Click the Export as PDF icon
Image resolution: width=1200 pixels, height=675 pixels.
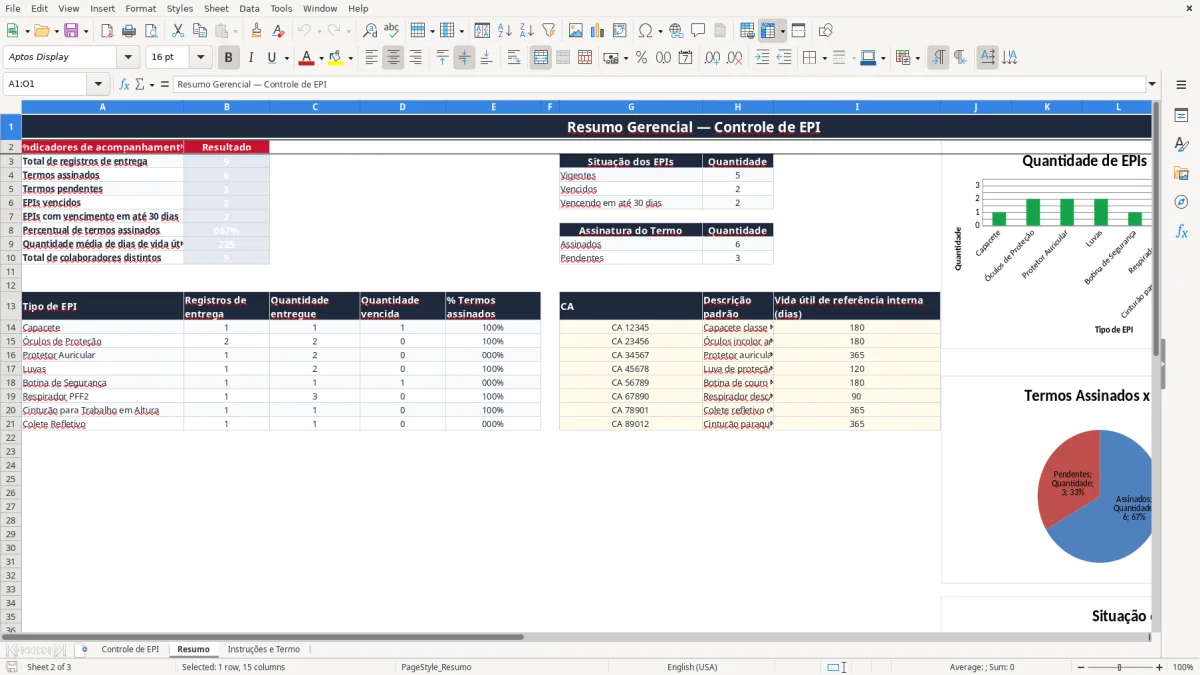point(107,31)
